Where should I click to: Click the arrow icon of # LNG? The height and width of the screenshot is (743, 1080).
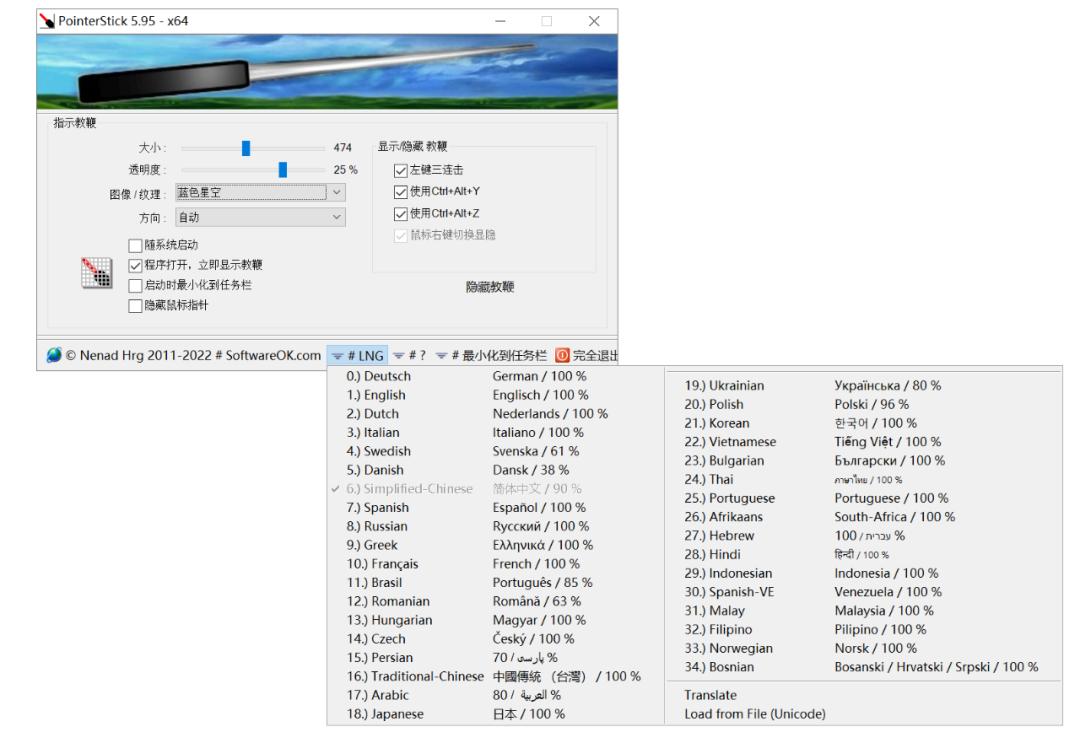click(338, 356)
